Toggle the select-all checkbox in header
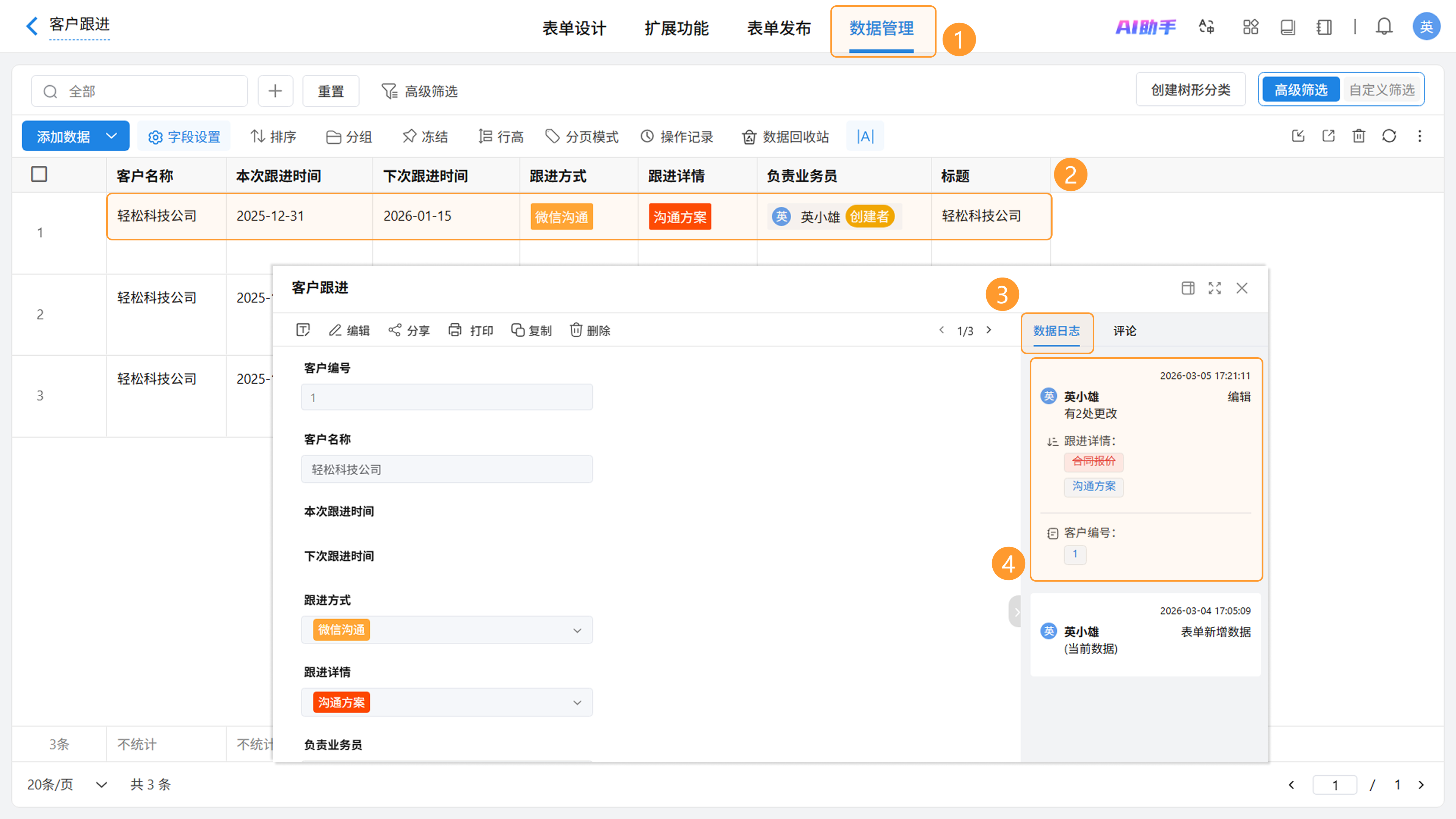The width and height of the screenshot is (1456, 819). (x=39, y=174)
